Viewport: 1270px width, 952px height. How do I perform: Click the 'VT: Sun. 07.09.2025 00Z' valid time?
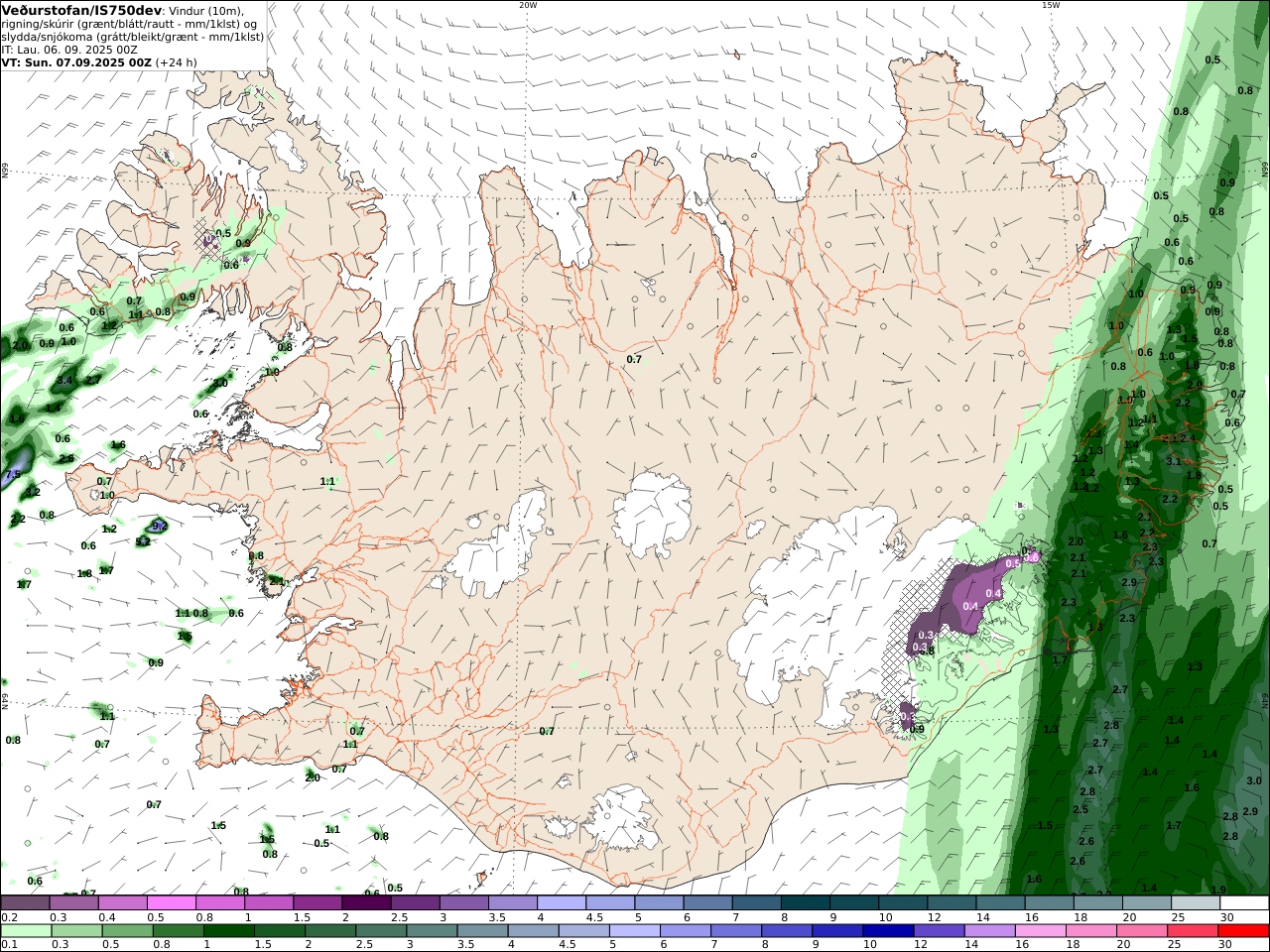pyautogui.click(x=76, y=62)
